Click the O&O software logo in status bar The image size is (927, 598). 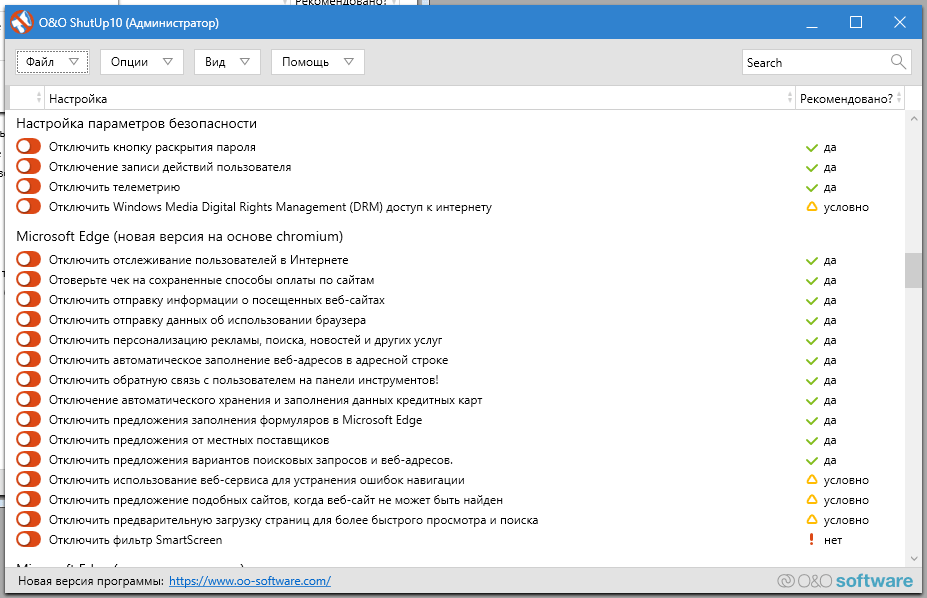tap(845, 581)
